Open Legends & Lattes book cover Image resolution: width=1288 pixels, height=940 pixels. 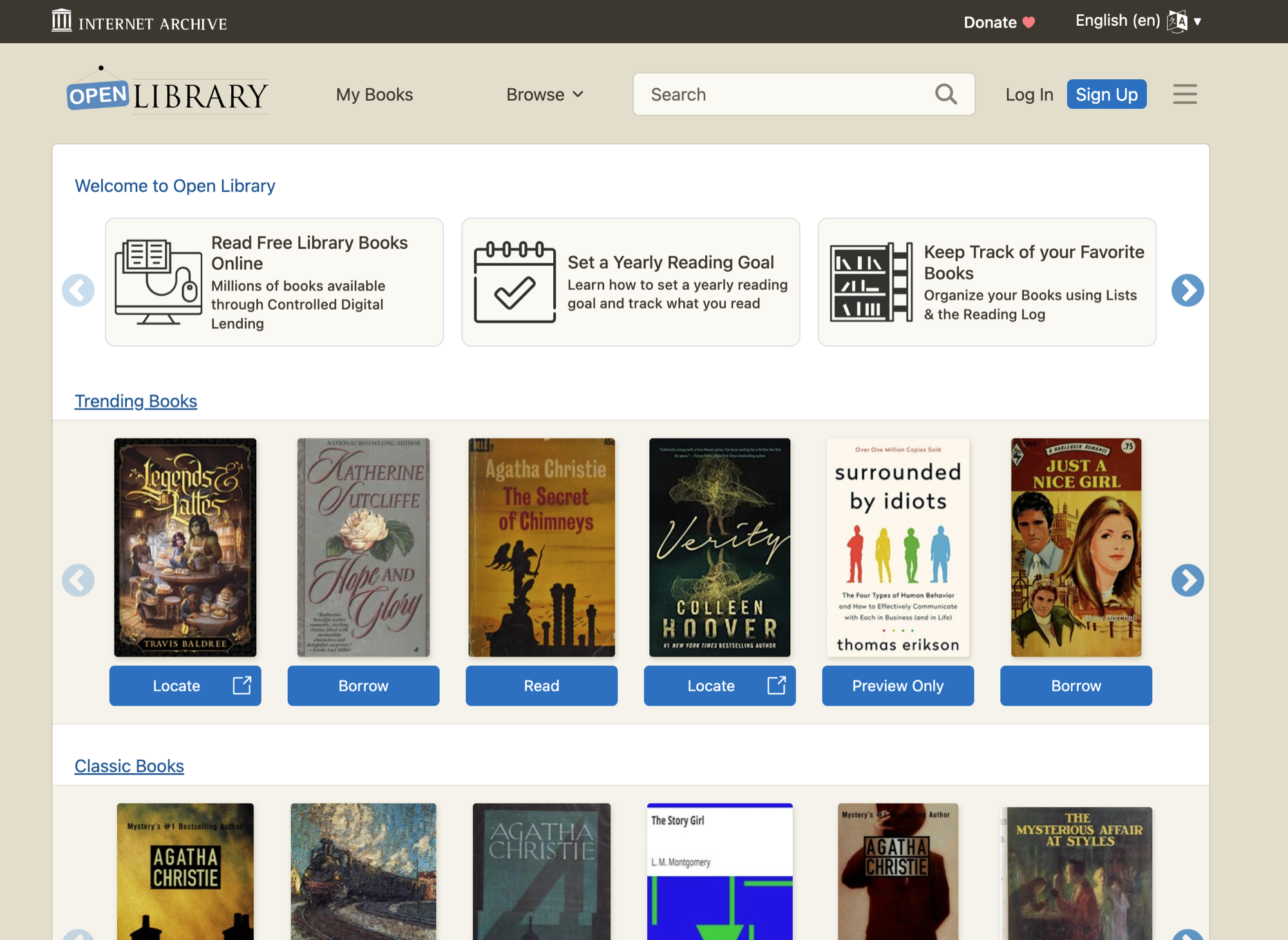185,547
